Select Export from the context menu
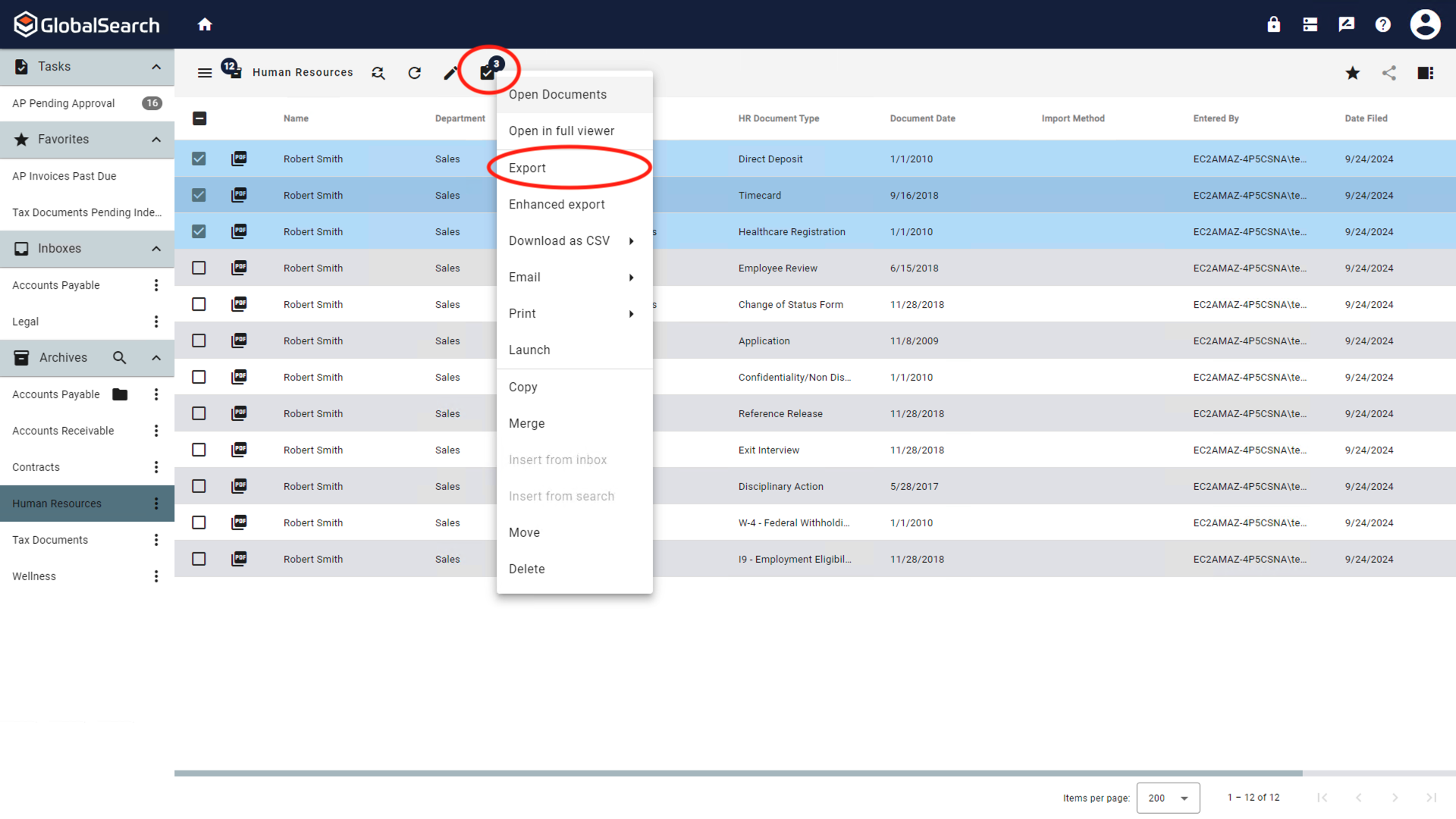The image size is (1456, 819). tap(528, 168)
